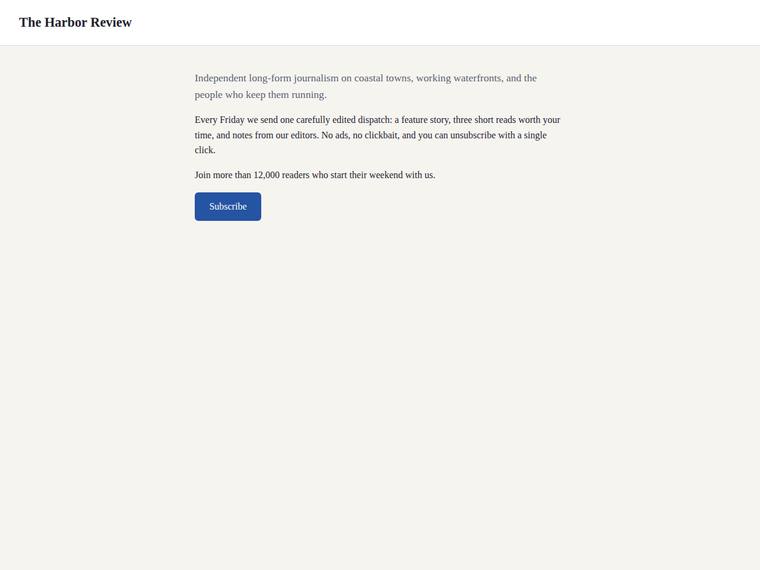Open The Harbor Review site title

tap(75, 22)
